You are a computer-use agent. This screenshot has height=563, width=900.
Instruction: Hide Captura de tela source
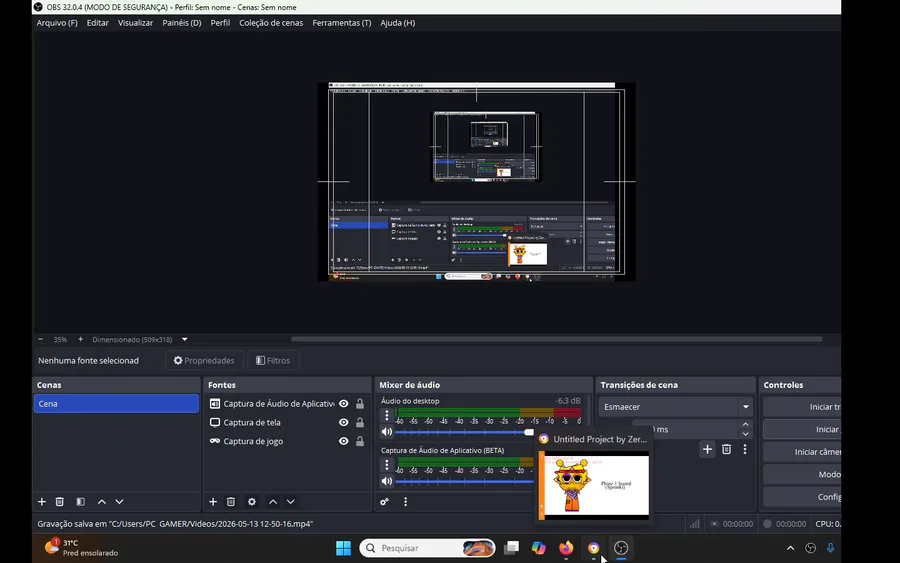coord(344,422)
